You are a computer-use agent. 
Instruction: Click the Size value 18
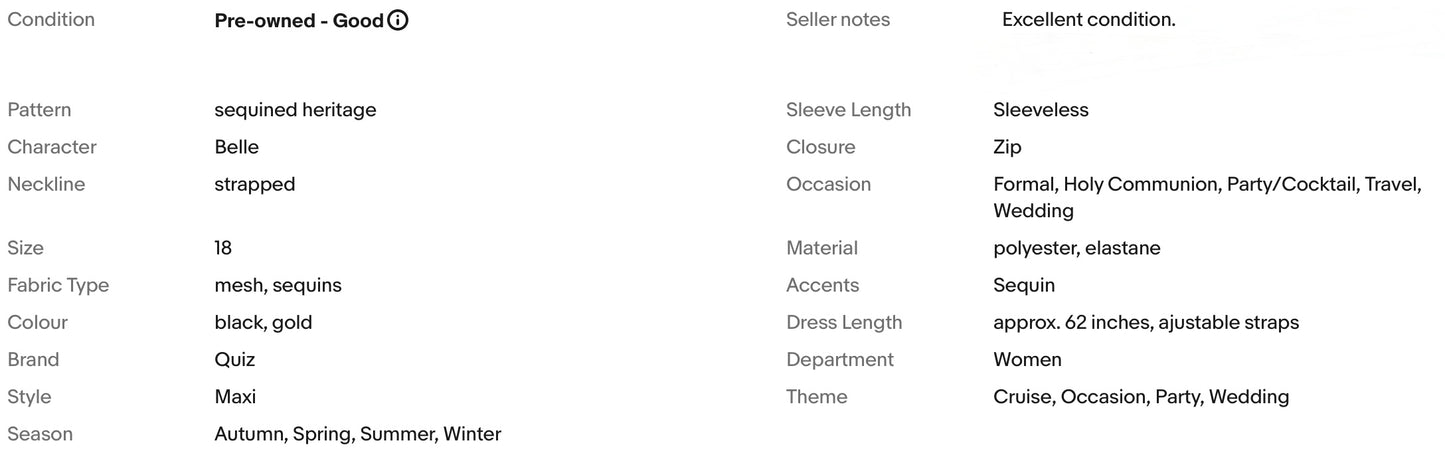223,248
